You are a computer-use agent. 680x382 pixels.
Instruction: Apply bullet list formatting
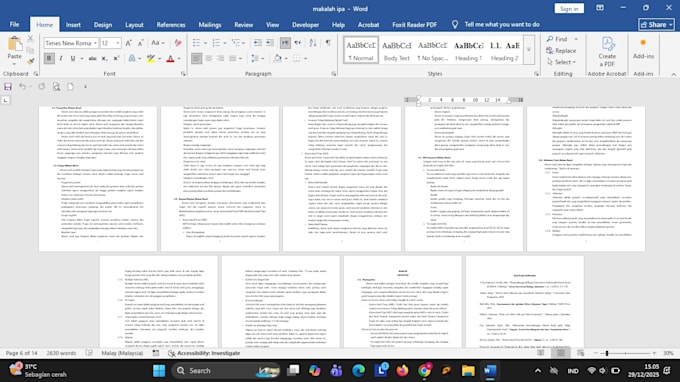coord(196,42)
